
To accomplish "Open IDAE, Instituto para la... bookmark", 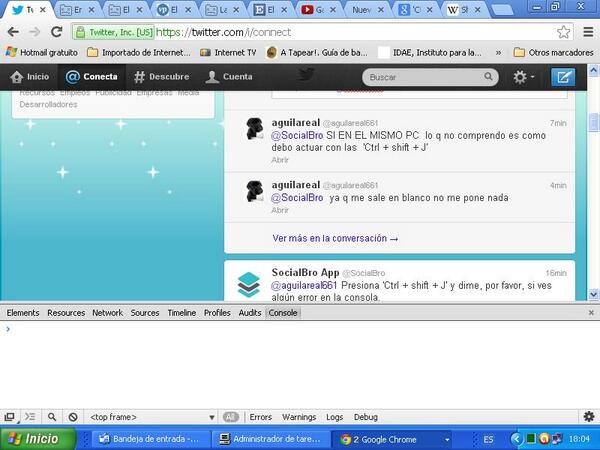I will point(430,52).
